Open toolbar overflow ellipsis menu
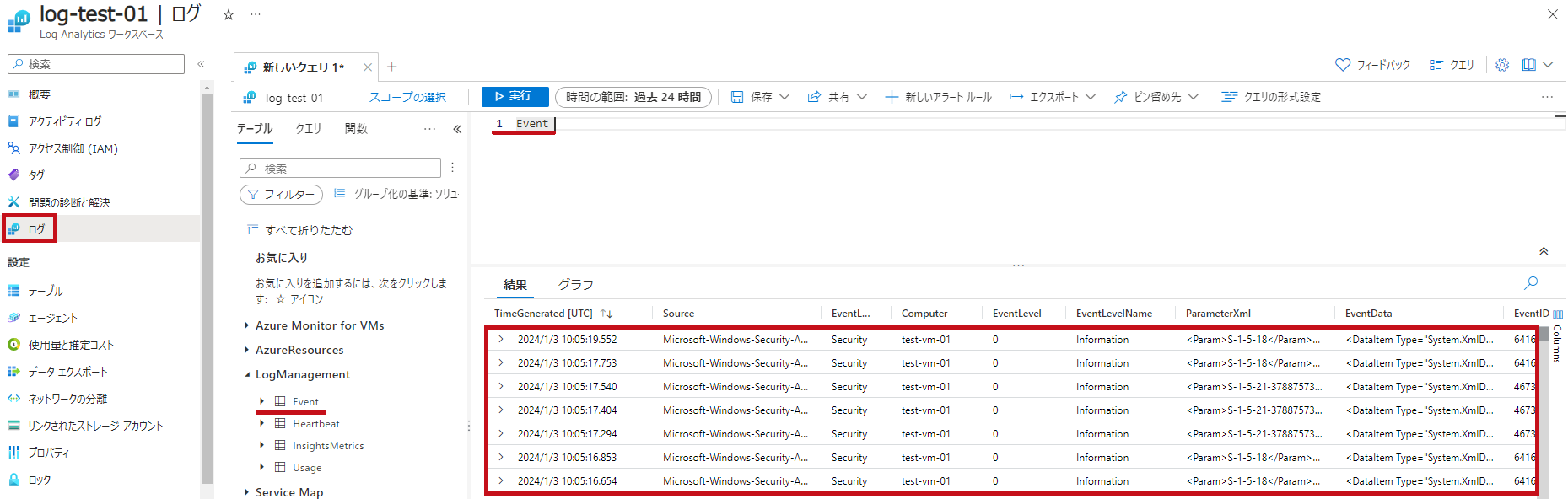The height and width of the screenshot is (499, 1568). click(x=1547, y=97)
